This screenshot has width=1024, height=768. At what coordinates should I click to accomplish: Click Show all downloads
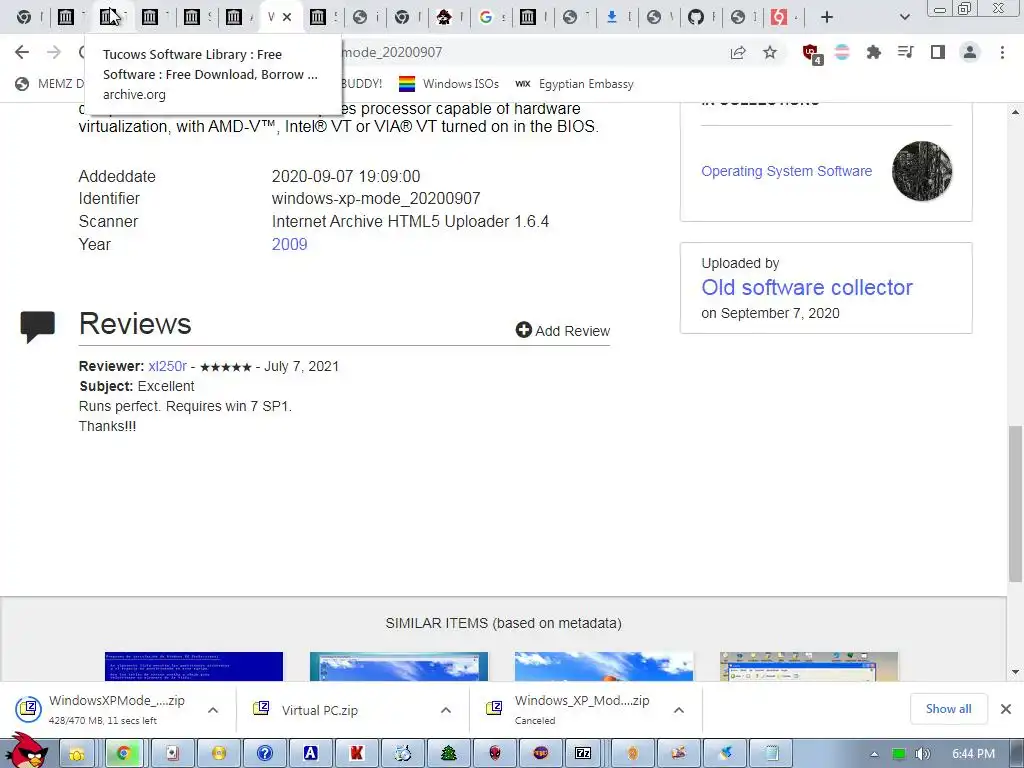click(x=948, y=709)
